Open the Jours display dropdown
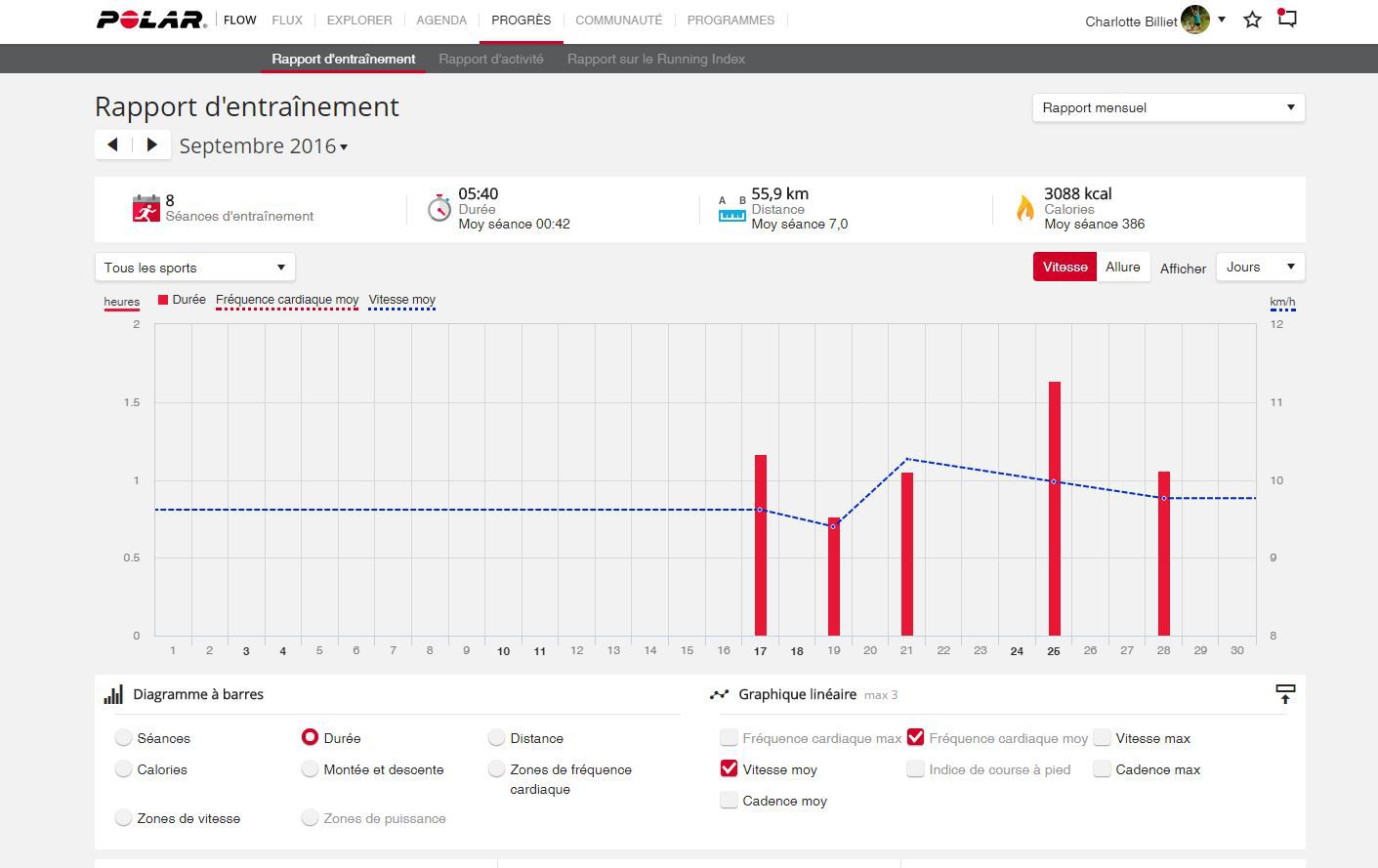This screenshot has height=868, width=1378. click(1259, 268)
